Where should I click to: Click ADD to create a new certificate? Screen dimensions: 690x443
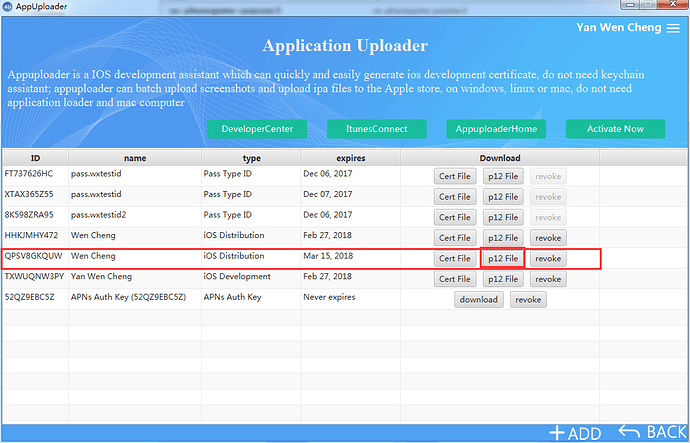575,433
